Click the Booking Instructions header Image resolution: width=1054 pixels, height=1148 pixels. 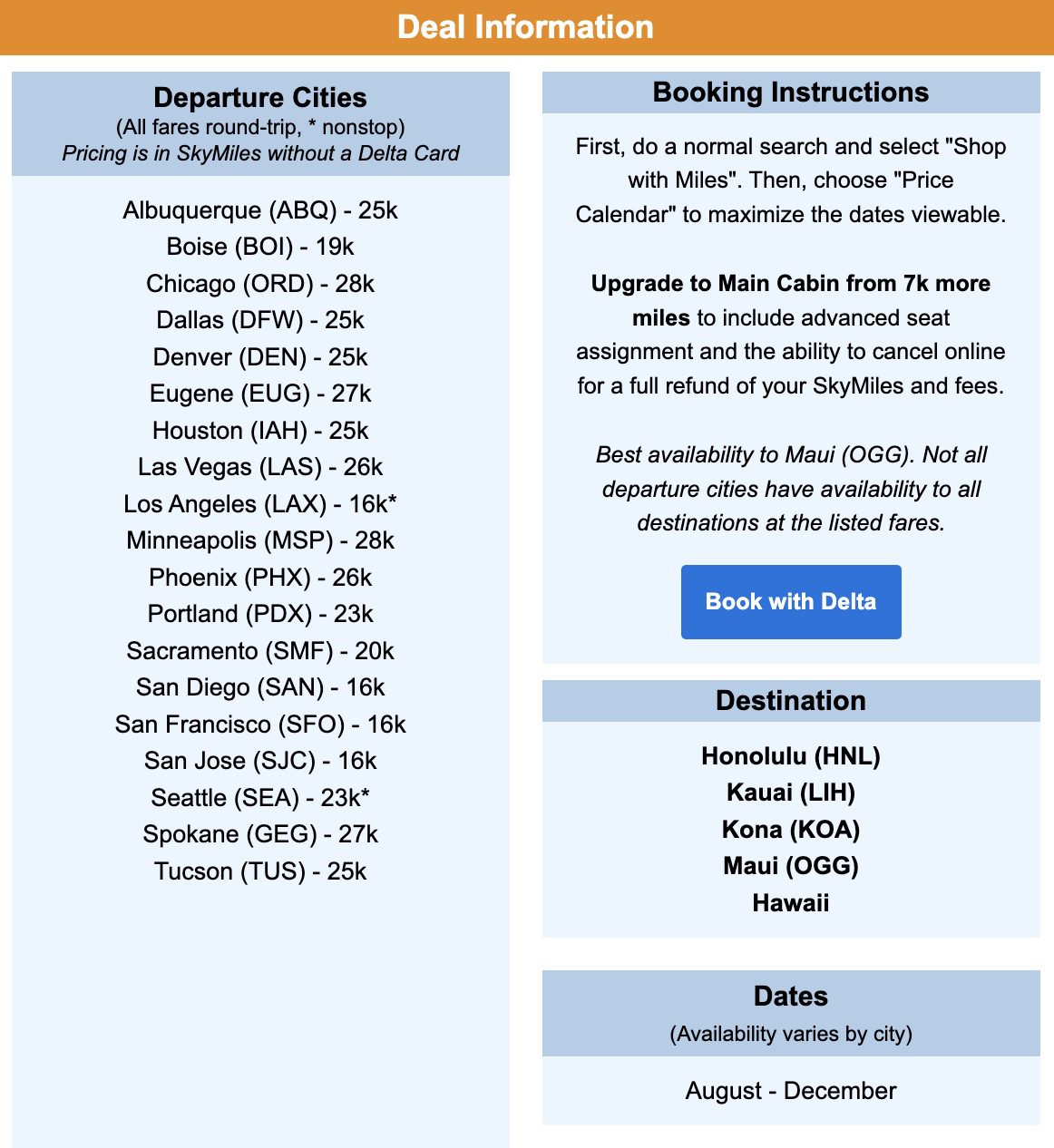pos(790,92)
